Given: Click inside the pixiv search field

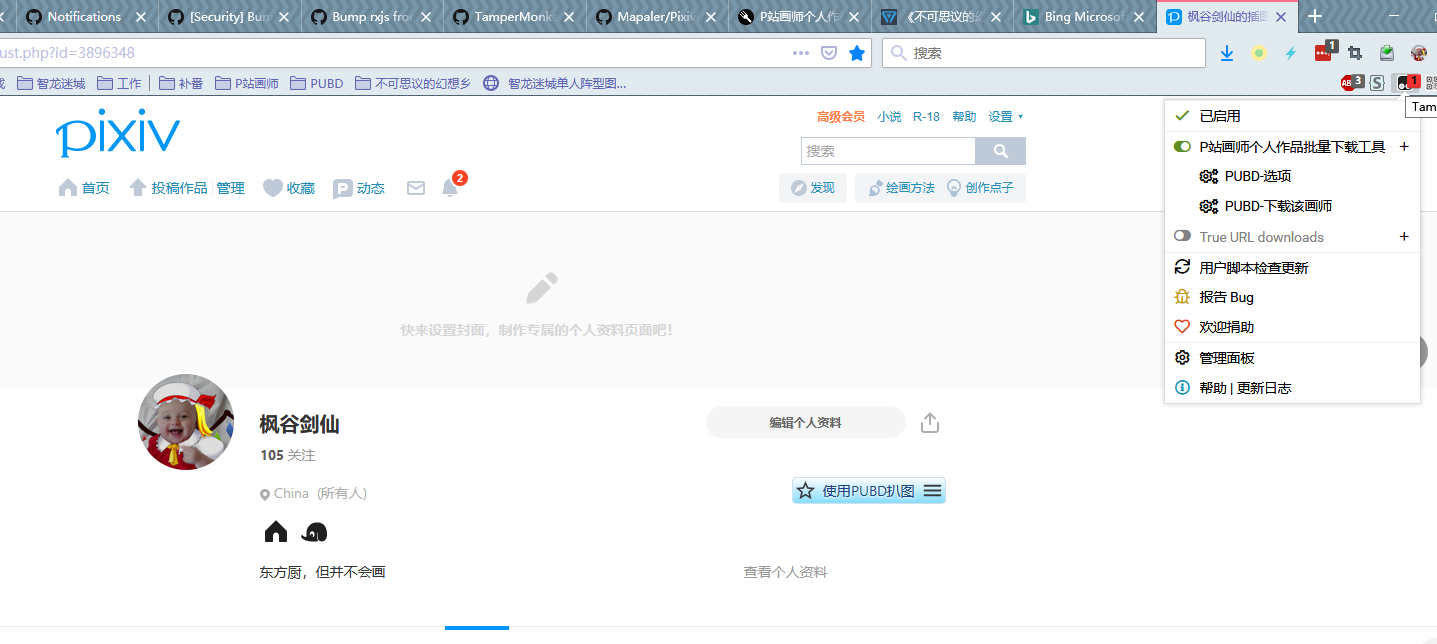Looking at the screenshot, I should [888, 150].
